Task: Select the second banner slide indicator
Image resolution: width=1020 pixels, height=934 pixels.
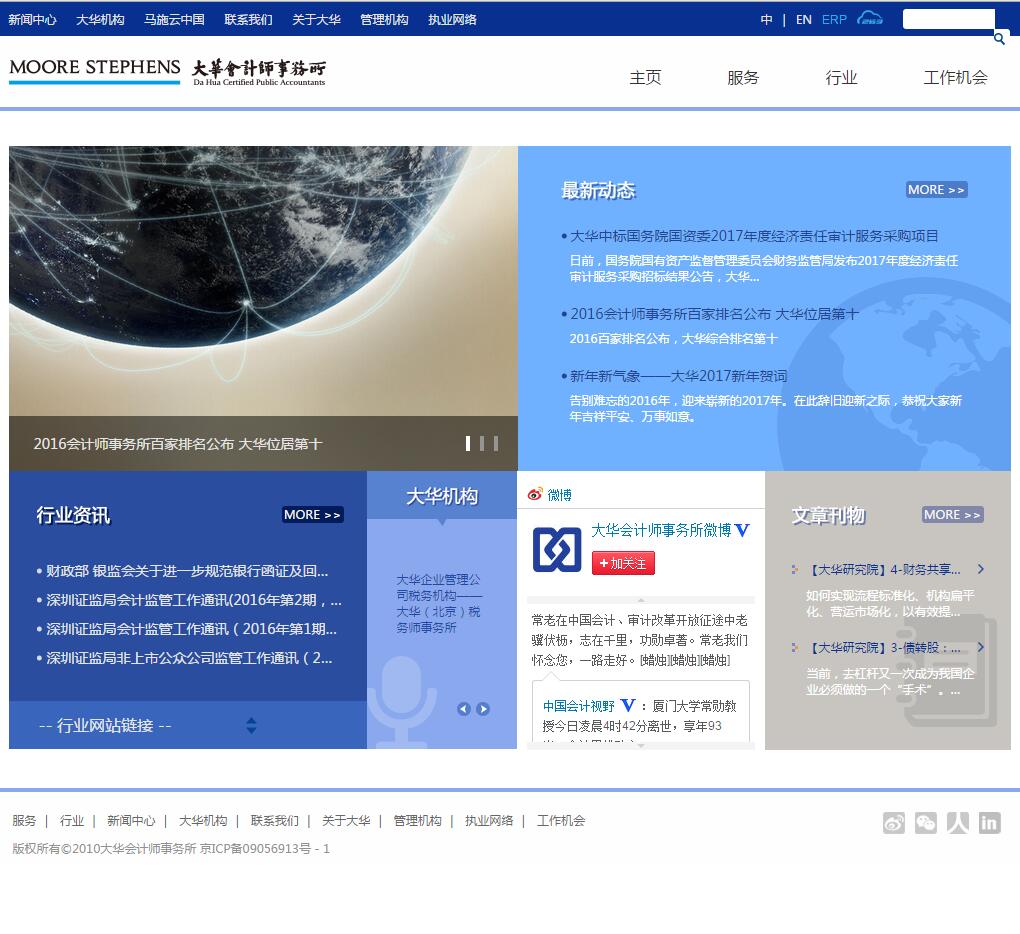Action: coord(482,444)
